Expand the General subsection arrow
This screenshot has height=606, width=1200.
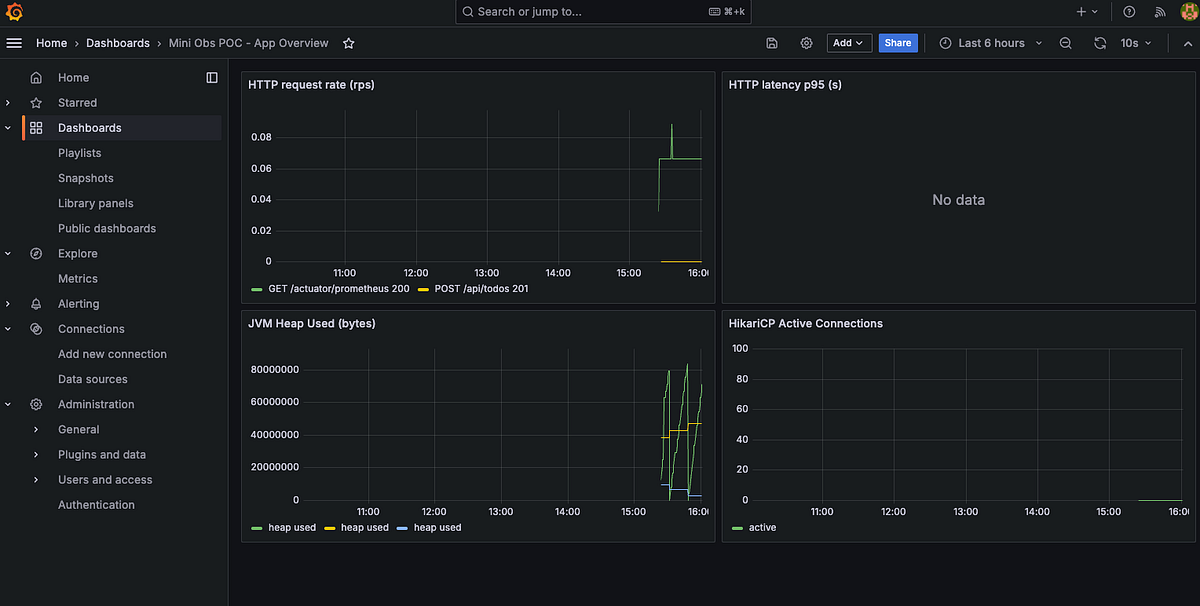[36, 429]
